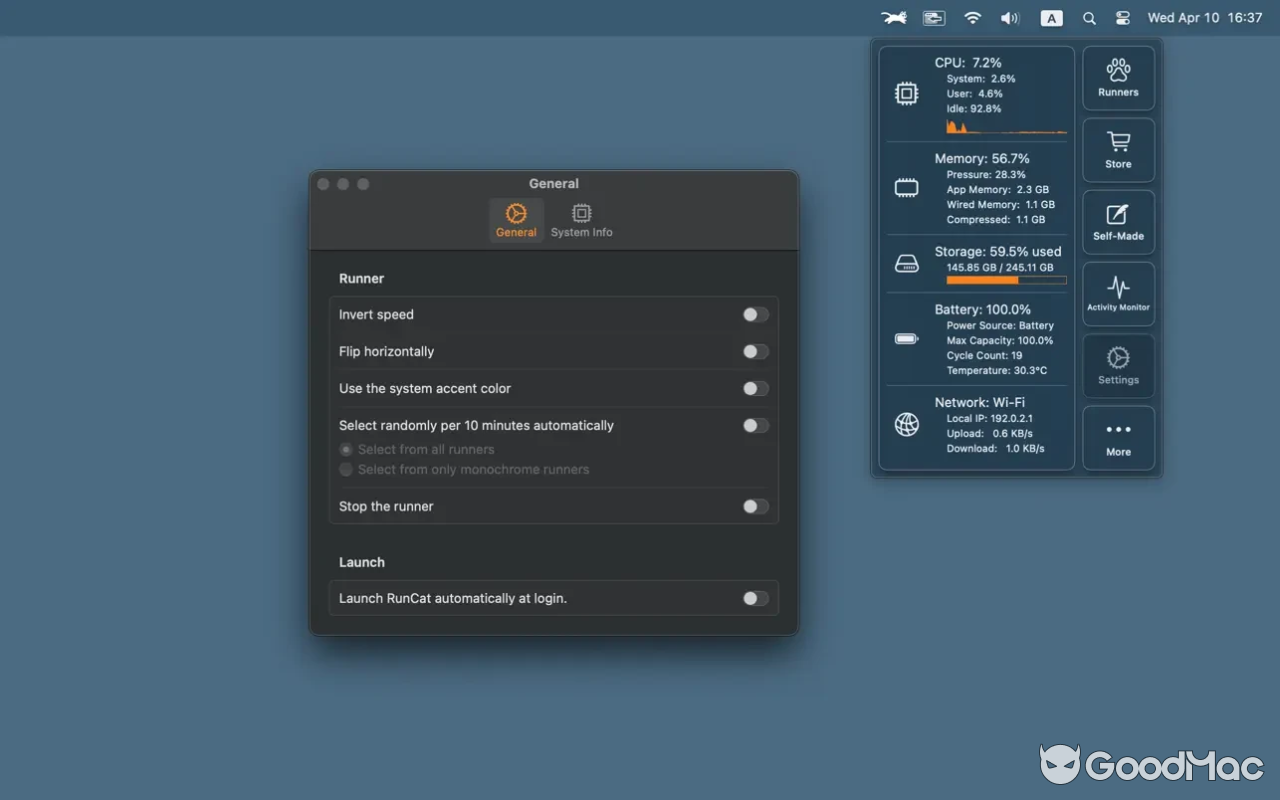1280x800 pixels.
Task: Open RunCat Settings via the gear icon
Action: pos(1118,365)
